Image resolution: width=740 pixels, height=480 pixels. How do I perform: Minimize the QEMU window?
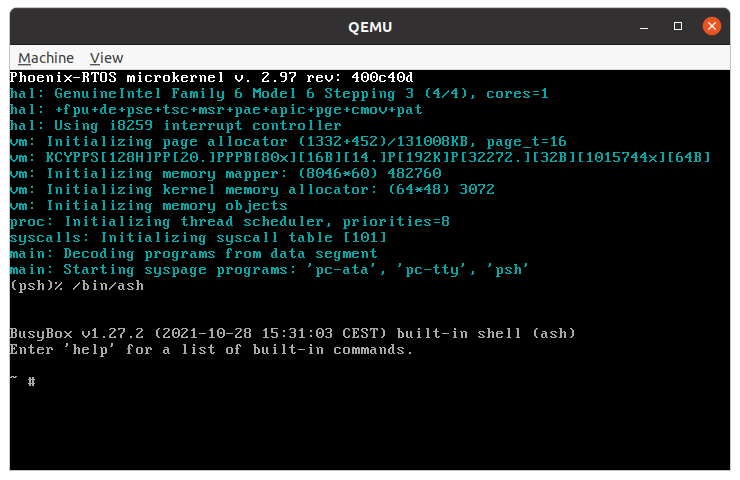[x=644, y=27]
